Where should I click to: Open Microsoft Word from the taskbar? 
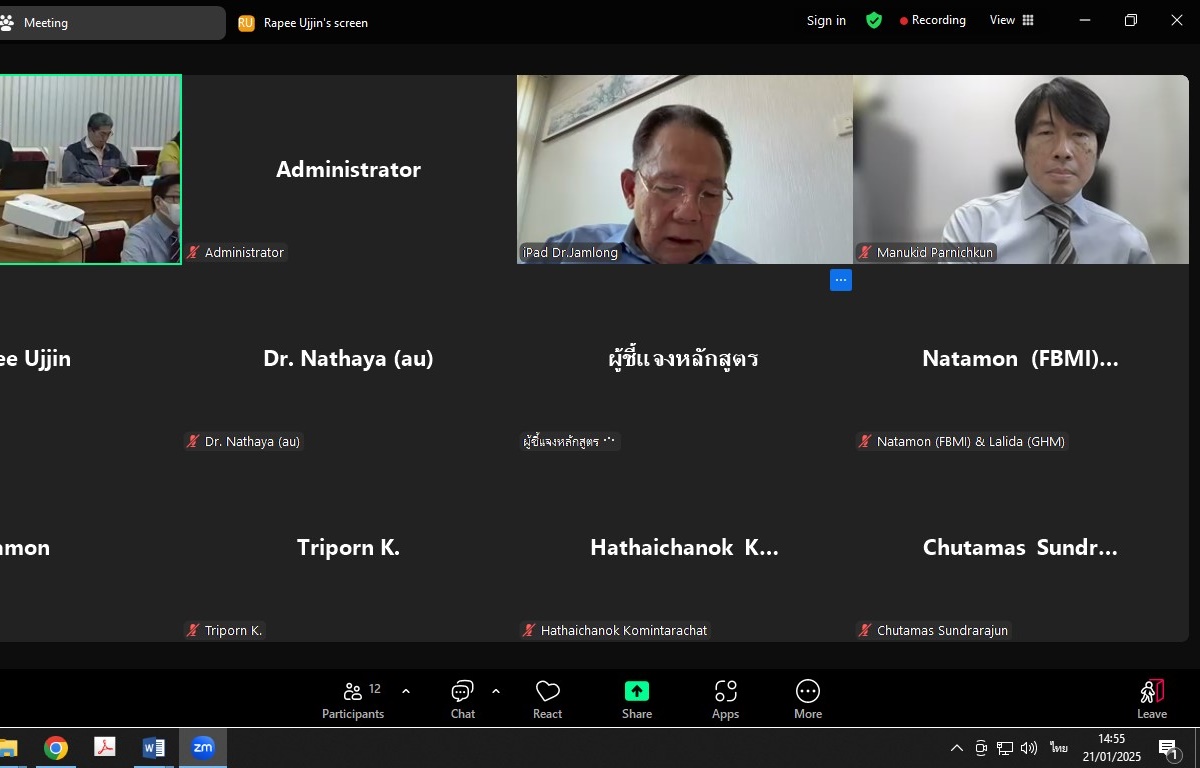(x=154, y=748)
